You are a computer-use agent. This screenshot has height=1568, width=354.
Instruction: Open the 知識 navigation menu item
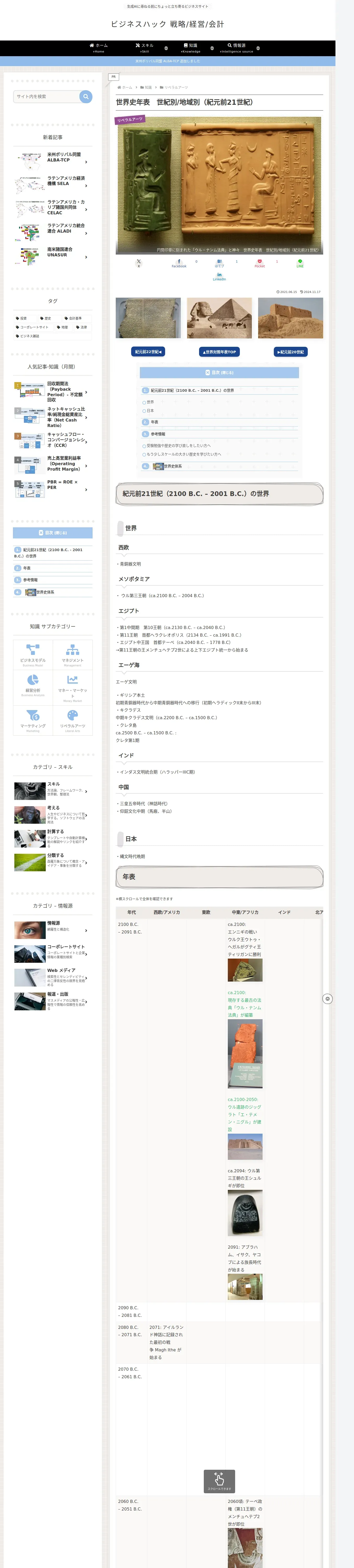click(190, 48)
